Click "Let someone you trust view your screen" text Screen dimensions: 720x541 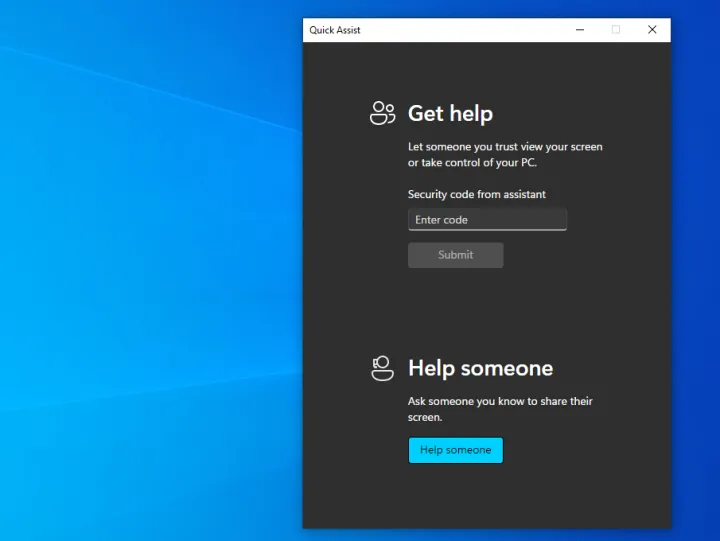tap(505, 147)
